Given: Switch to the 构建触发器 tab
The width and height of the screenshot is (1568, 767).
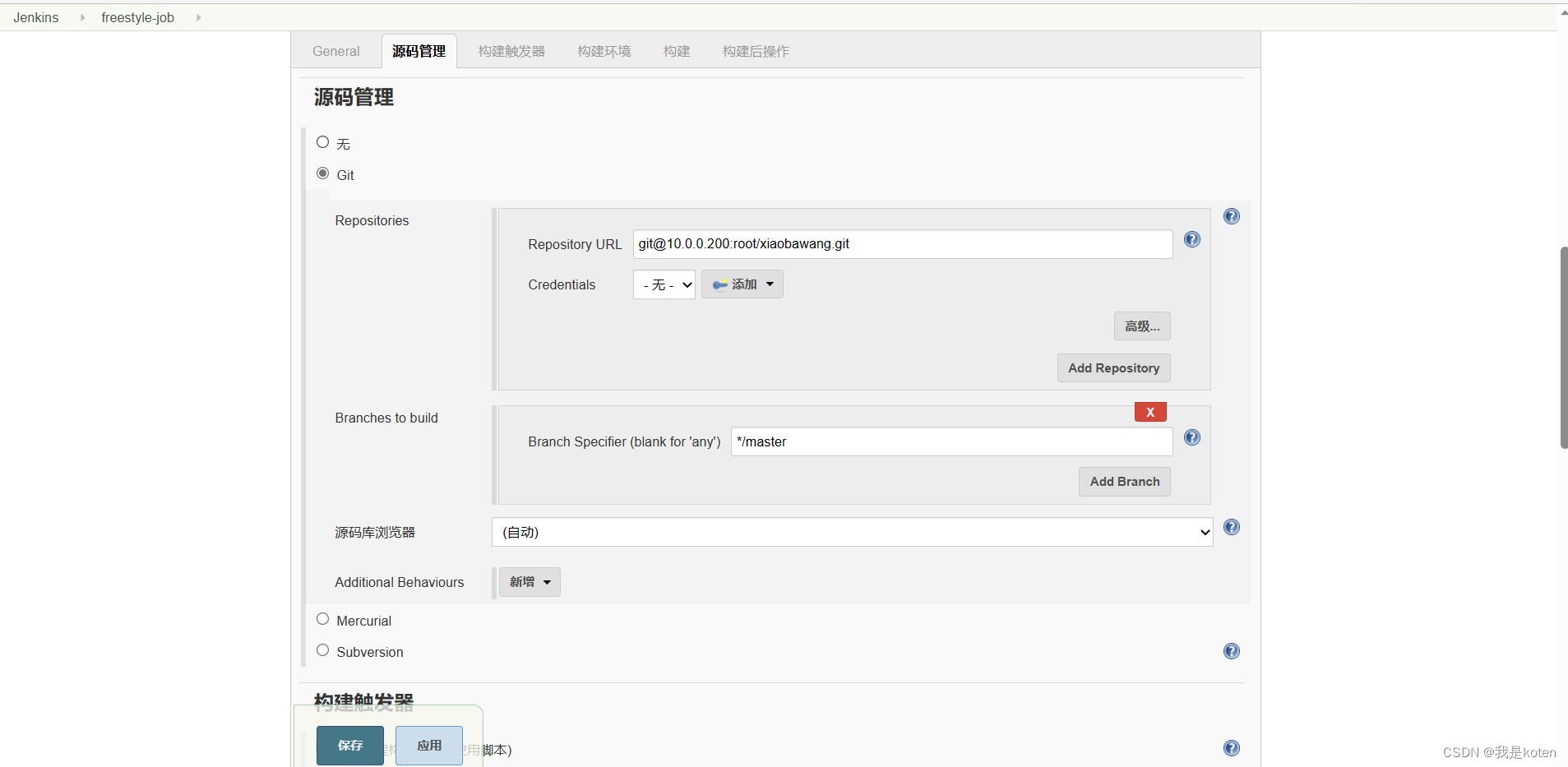Looking at the screenshot, I should click(x=511, y=51).
